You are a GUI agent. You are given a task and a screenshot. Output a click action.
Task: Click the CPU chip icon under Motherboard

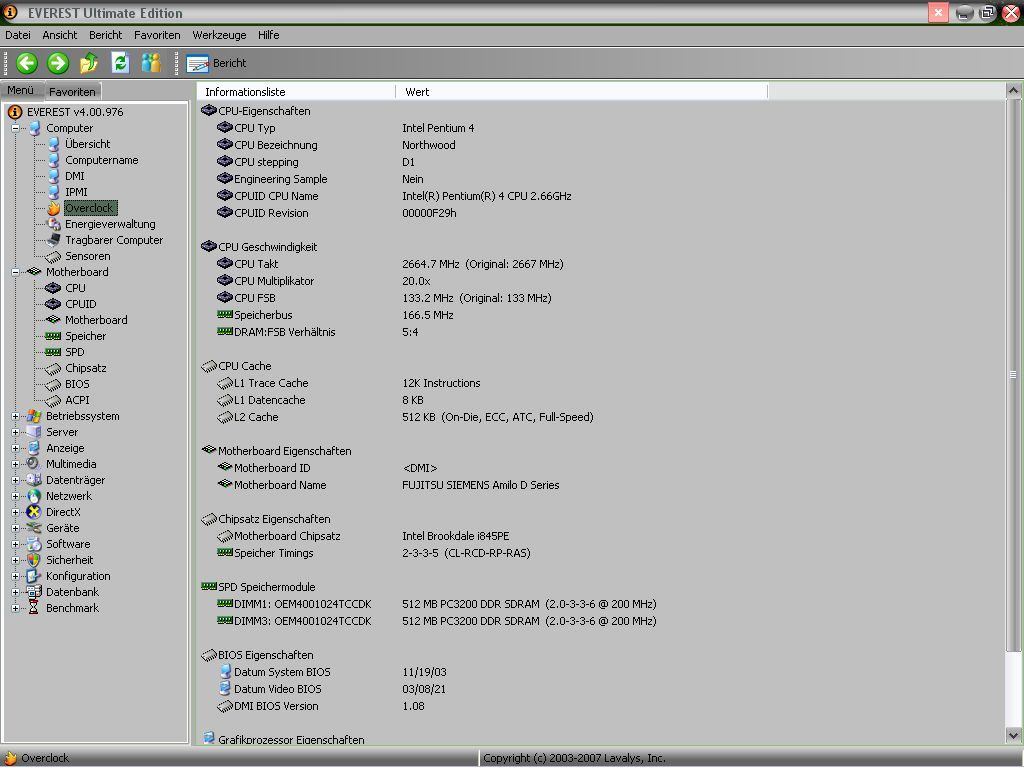[x=53, y=288]
